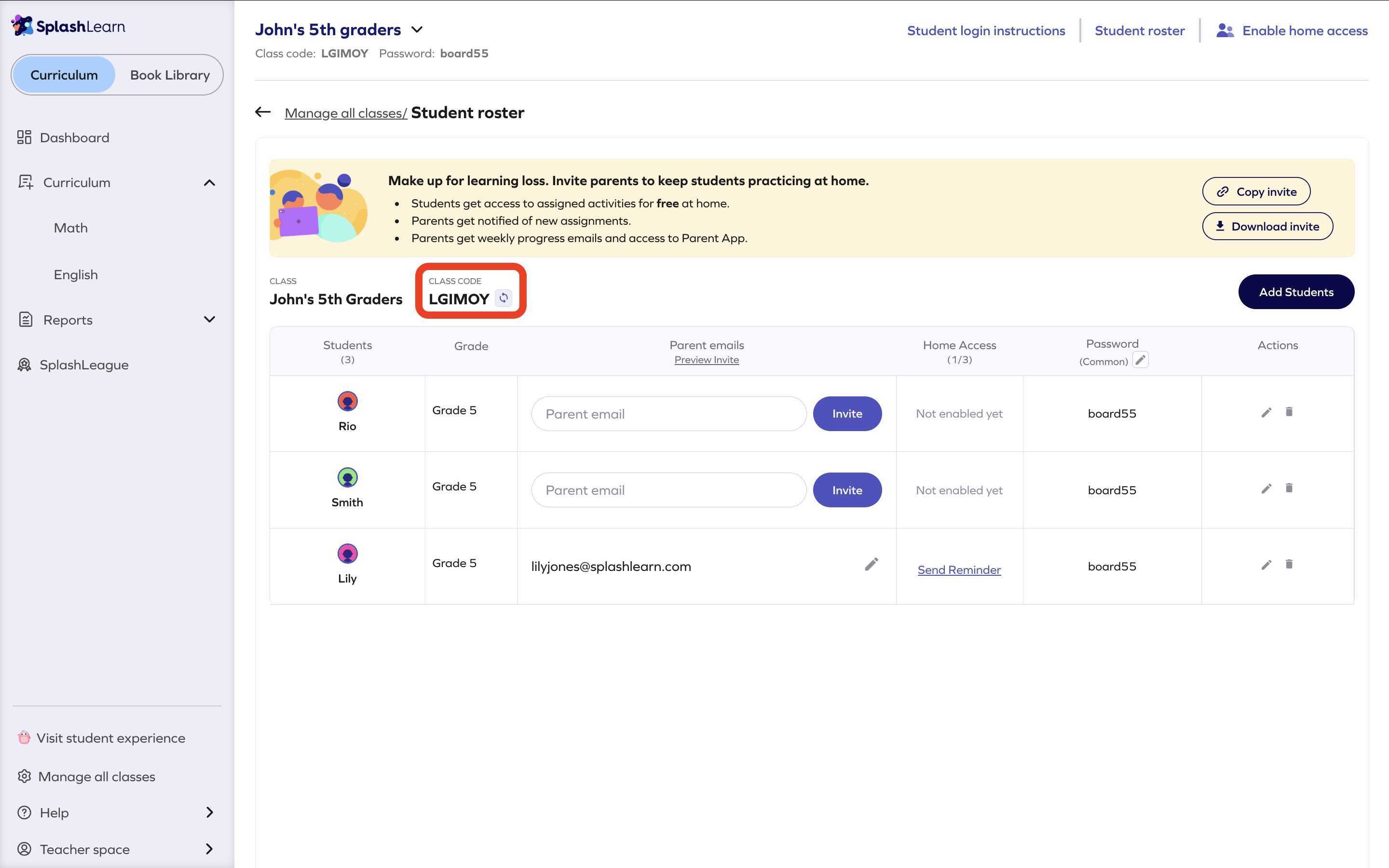Click the Visit student experience mascot icon
This screenshot has width=1389, height=868.
(24, 737)
